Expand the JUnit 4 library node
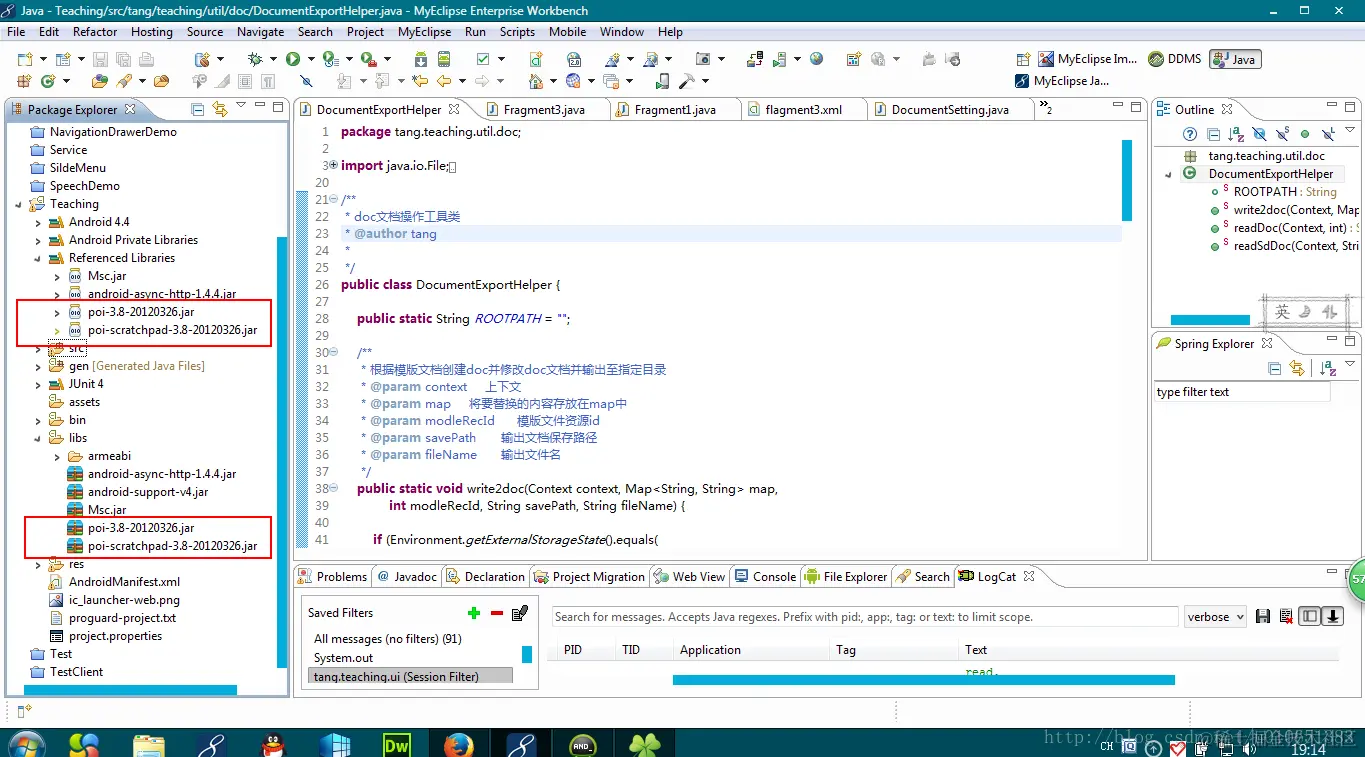 coord(39,384)
